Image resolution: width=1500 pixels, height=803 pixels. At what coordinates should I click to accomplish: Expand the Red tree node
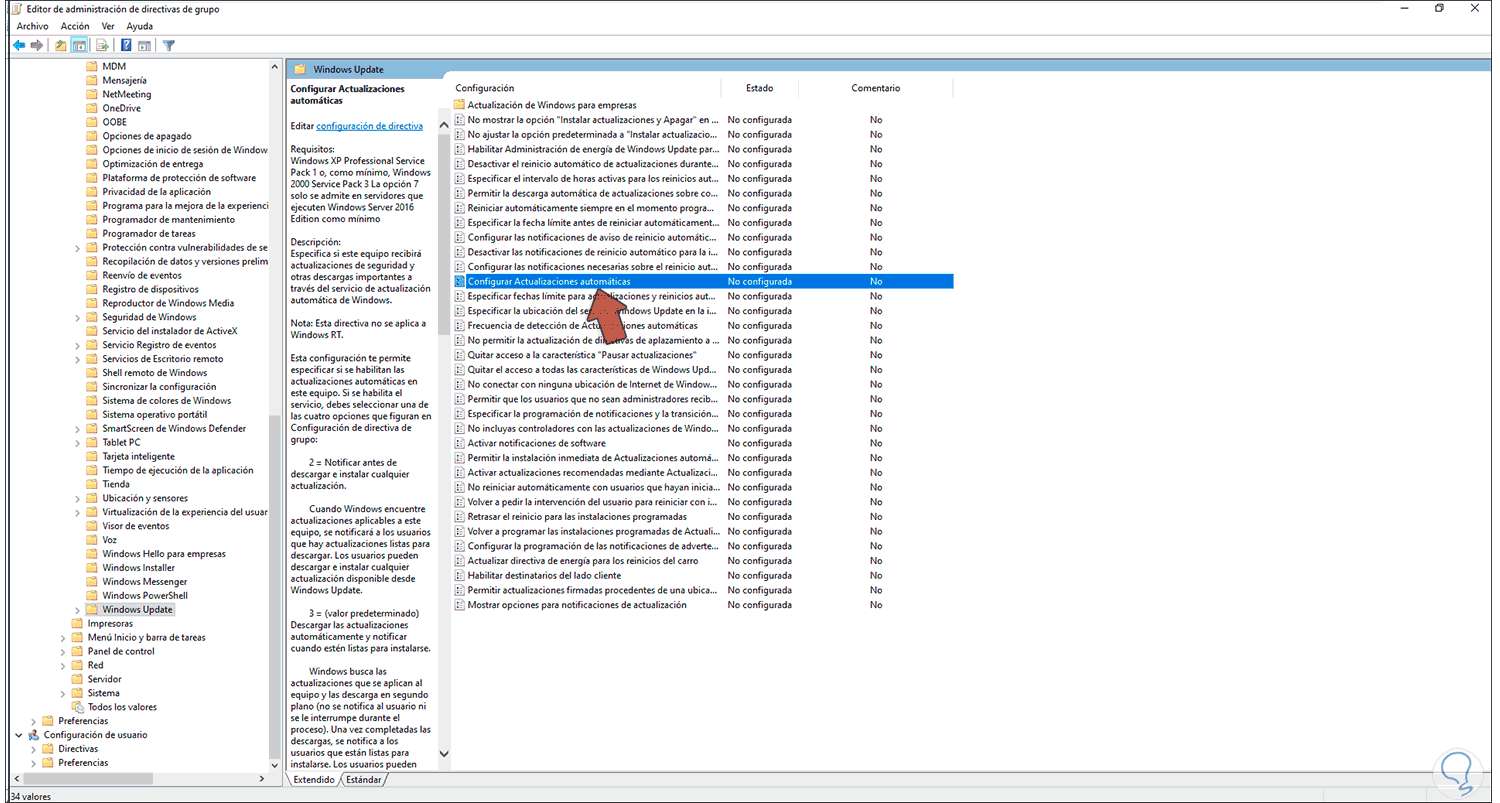pos(63,665)
